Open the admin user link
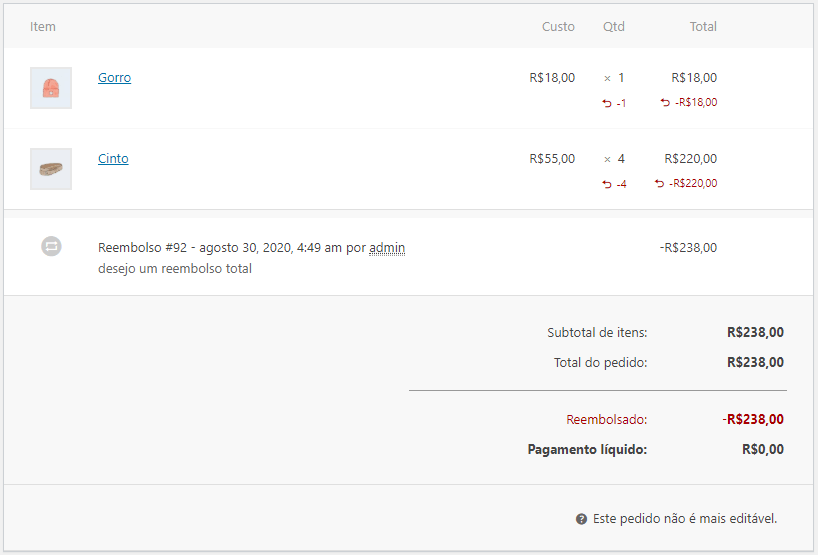The width and height of the screenshot is (818, 555). click(387, 248)
